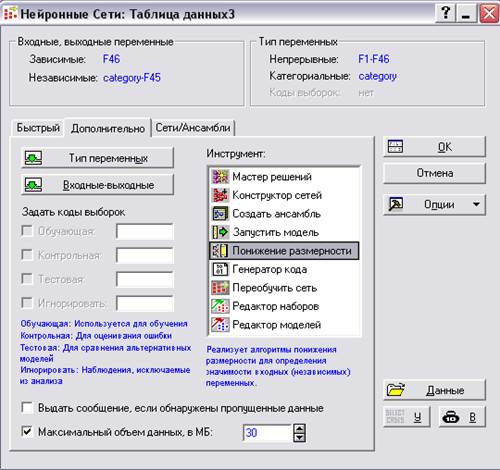
Task: Click the Игнорировать code input field
Action: point(145,304)
